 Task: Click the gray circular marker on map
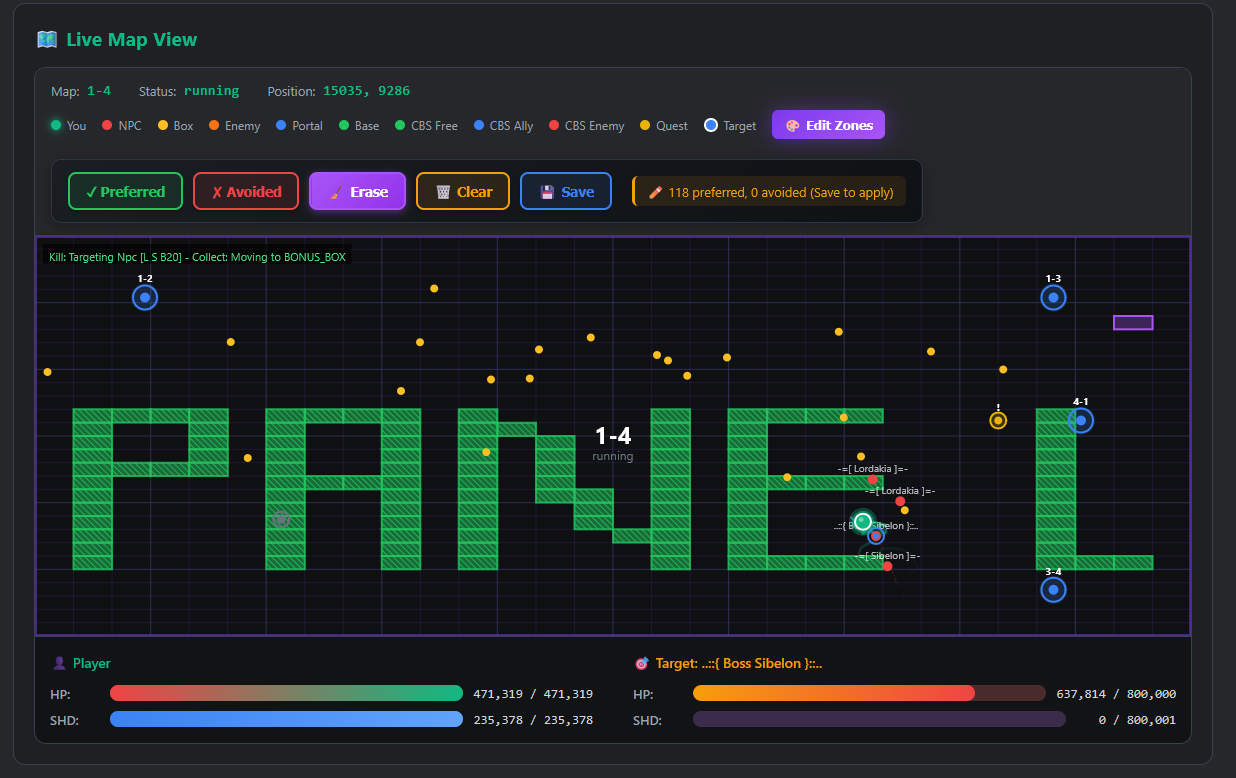pos(281,519)
